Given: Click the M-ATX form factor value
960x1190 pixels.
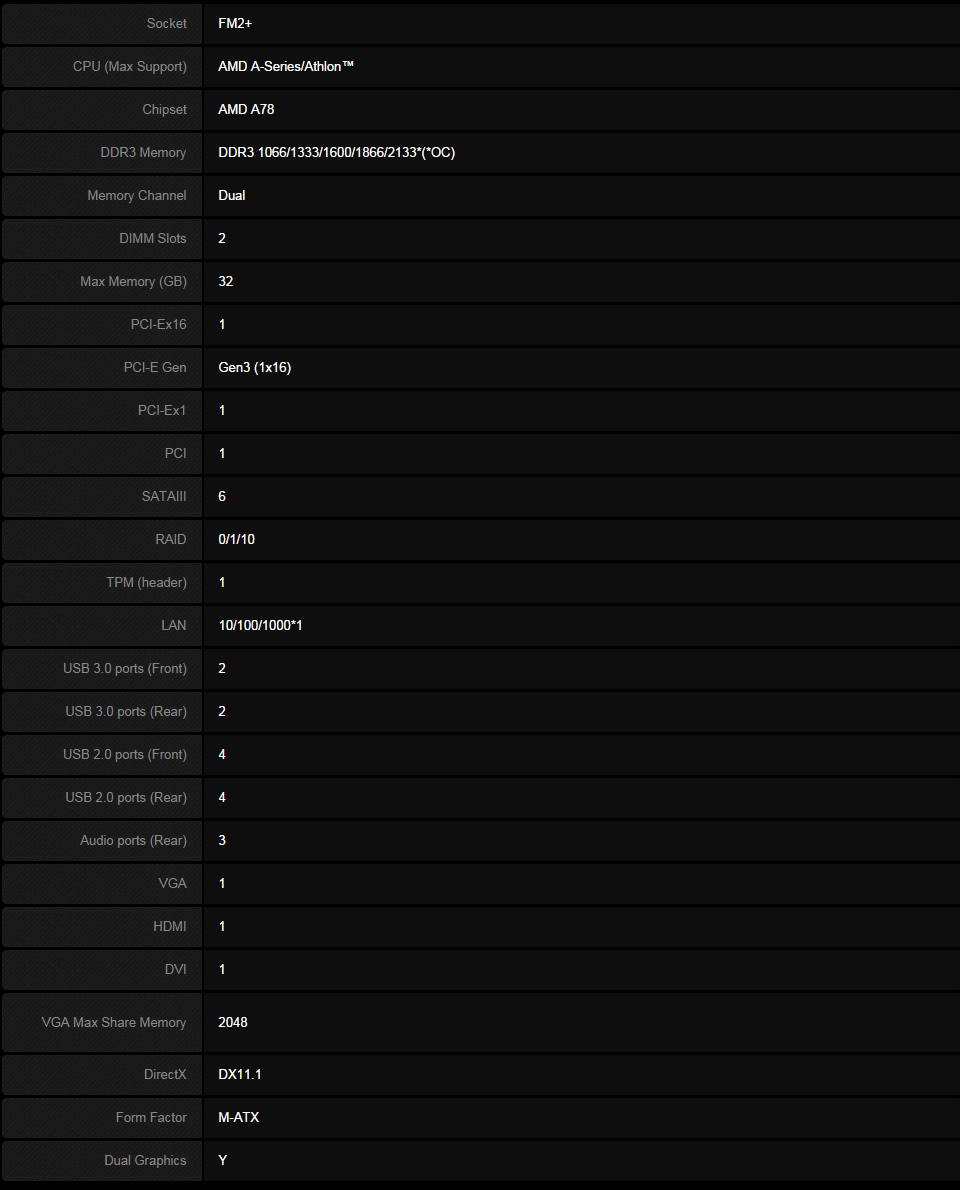Looking at the screenshot, I should pyautogui.click(x=239, y=1118).
